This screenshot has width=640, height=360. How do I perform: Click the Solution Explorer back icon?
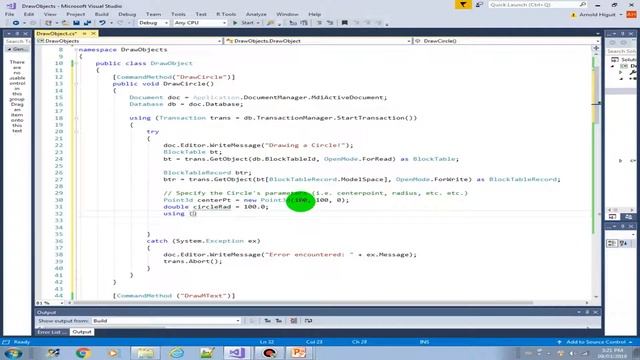pyautogui.click(x=612, y=42)
